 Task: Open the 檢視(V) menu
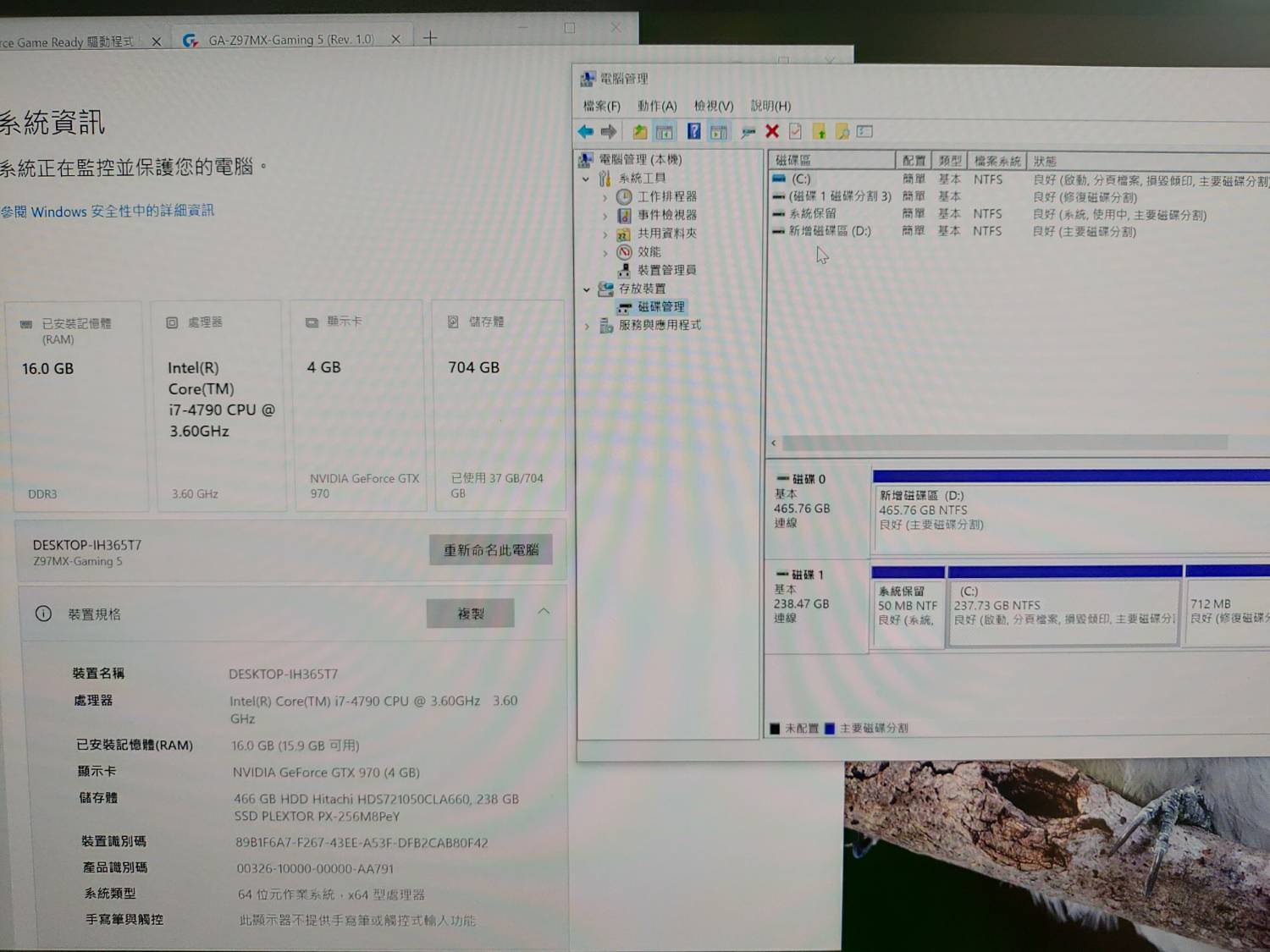[713, 106]
